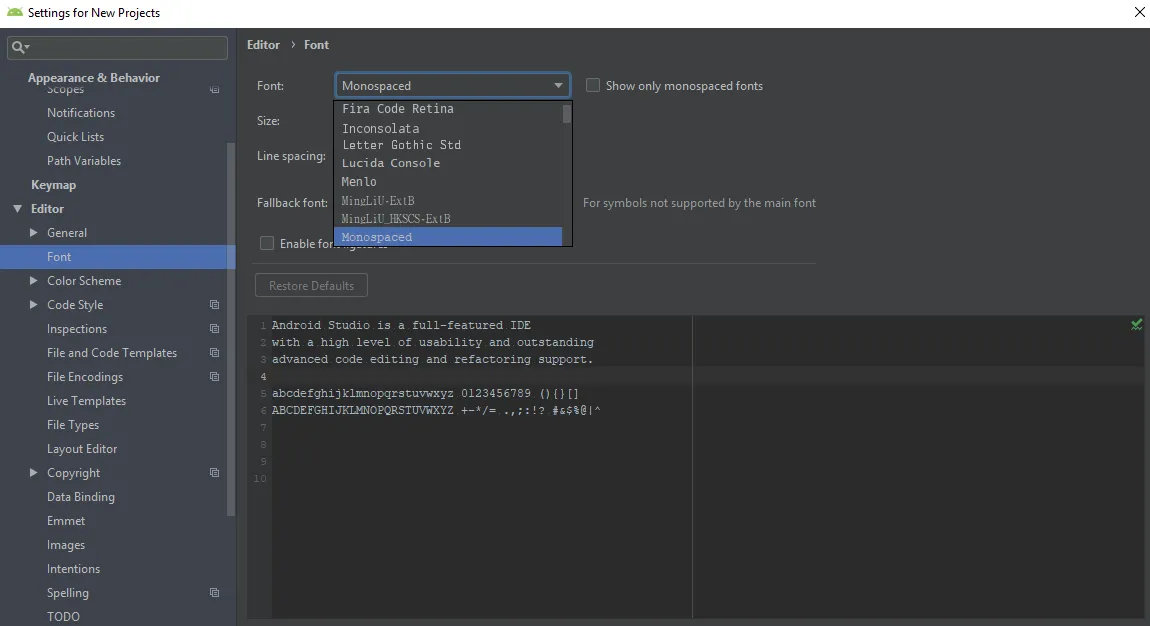Expand the General tree node
The height and width of the screenshot is (626, 1150).
pos(33,232)
